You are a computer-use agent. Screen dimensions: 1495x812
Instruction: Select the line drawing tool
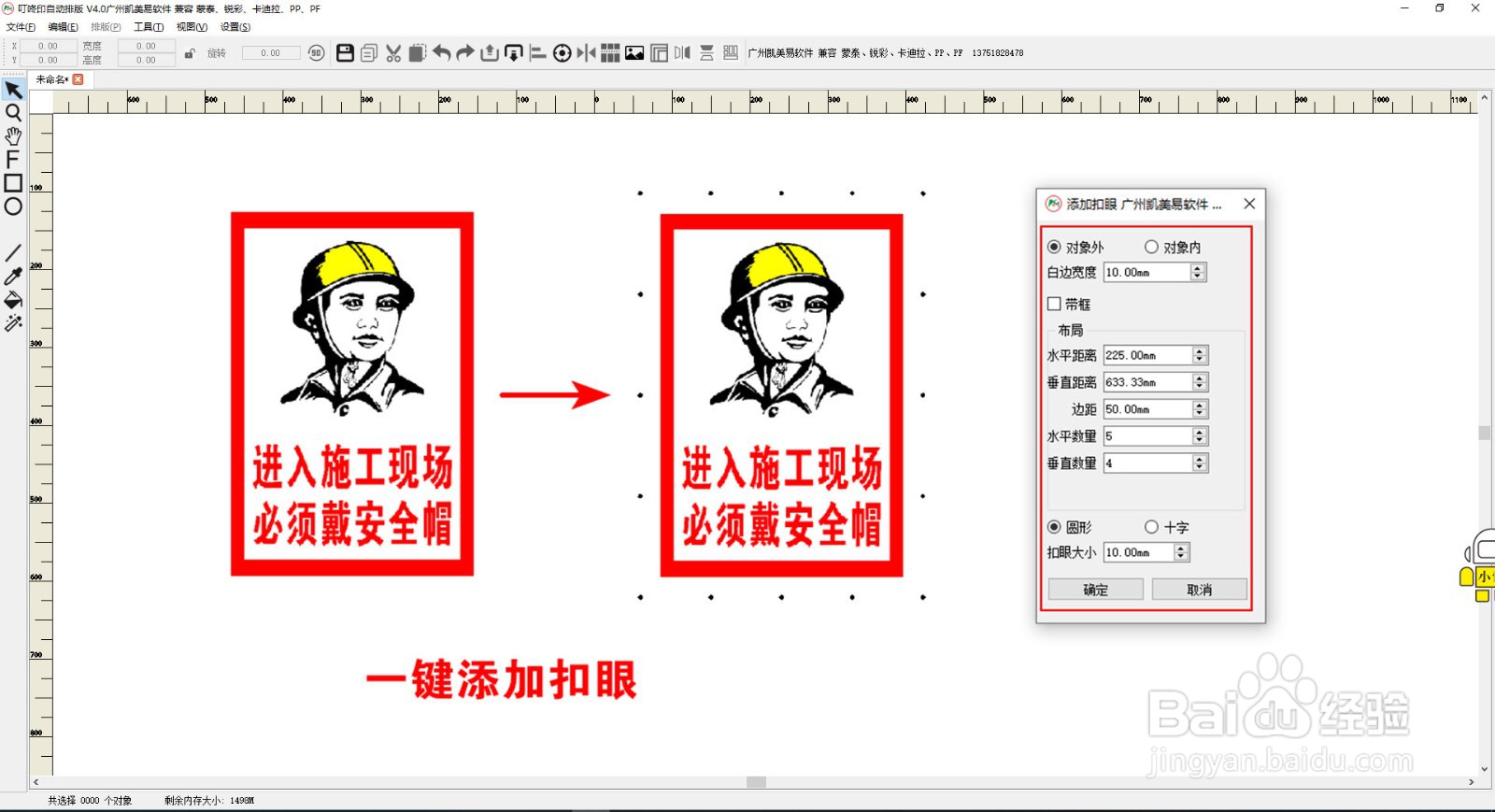pyautogui.click(x=13, y=253)
